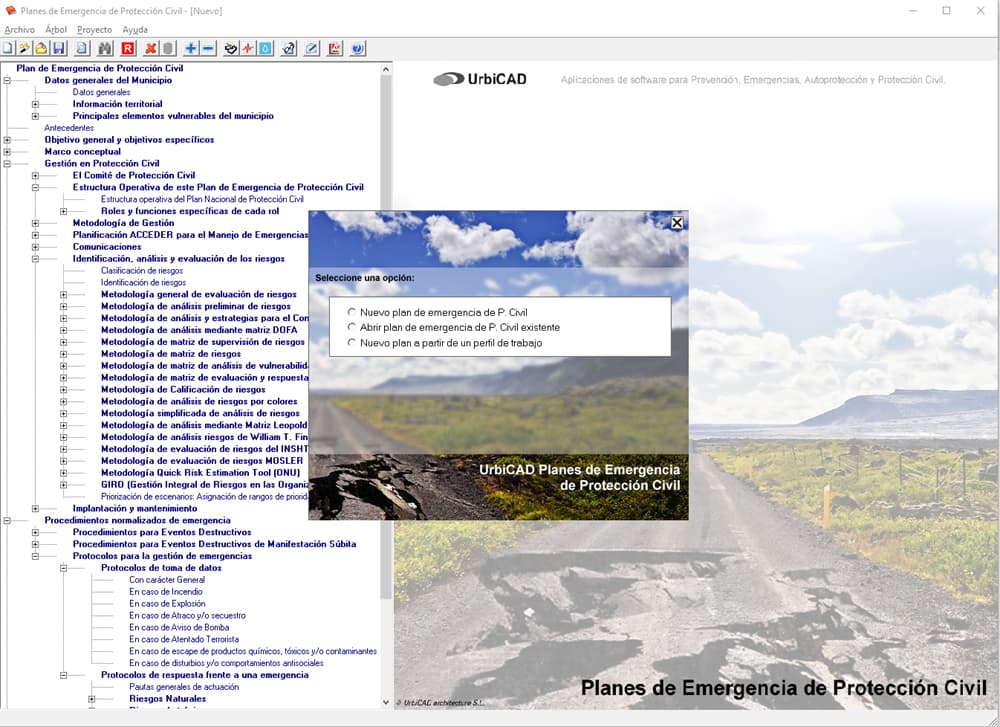Expand El Comité de Protección Civil
1000x727 pixels.
pos(35,175)
